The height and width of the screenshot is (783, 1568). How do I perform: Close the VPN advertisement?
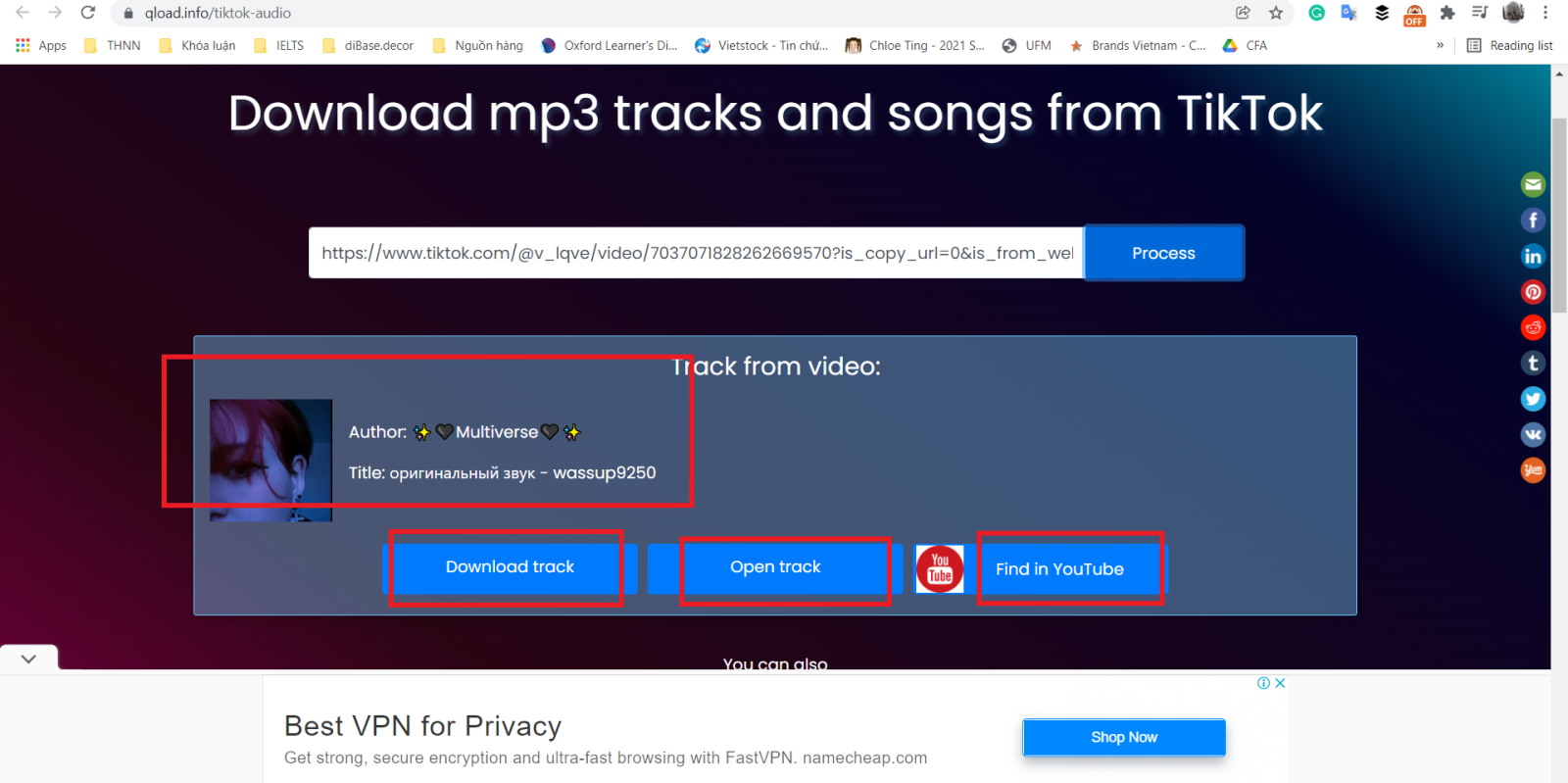click(1280, 683)
